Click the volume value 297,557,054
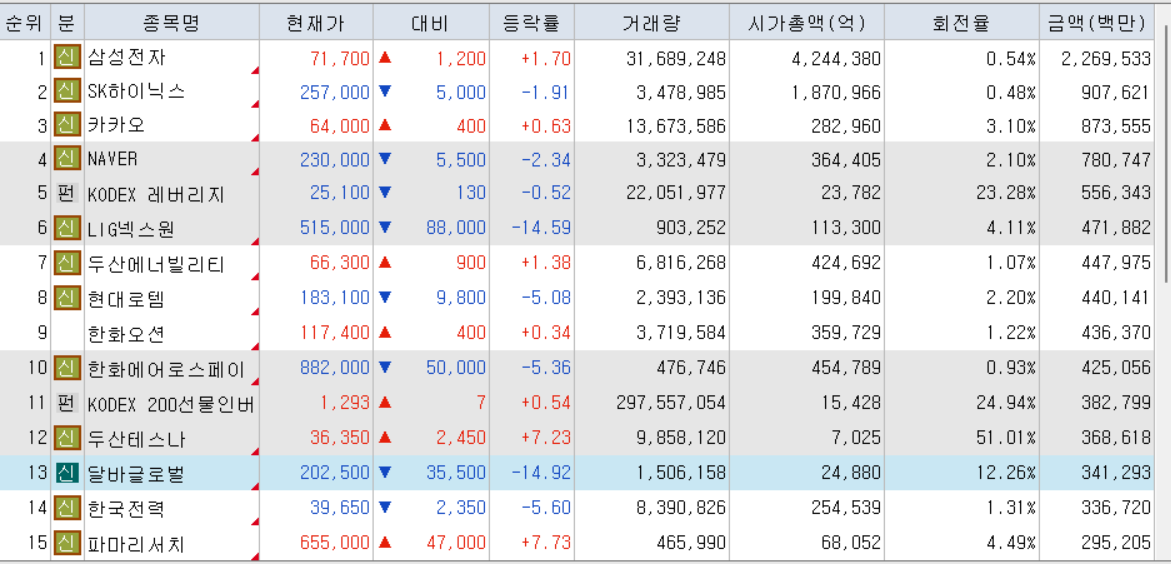The height and width of the screenshot is (564, 1171). tap(671, 403)
